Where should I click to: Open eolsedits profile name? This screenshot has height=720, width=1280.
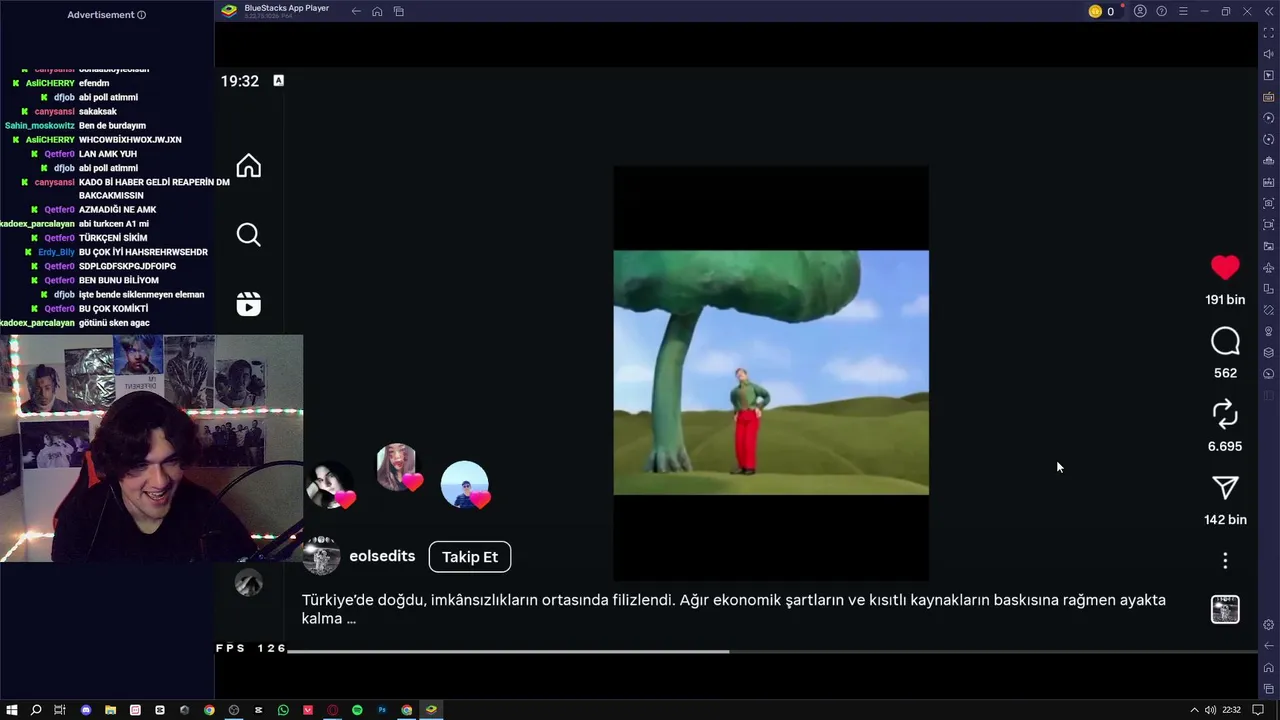point(382,556)
